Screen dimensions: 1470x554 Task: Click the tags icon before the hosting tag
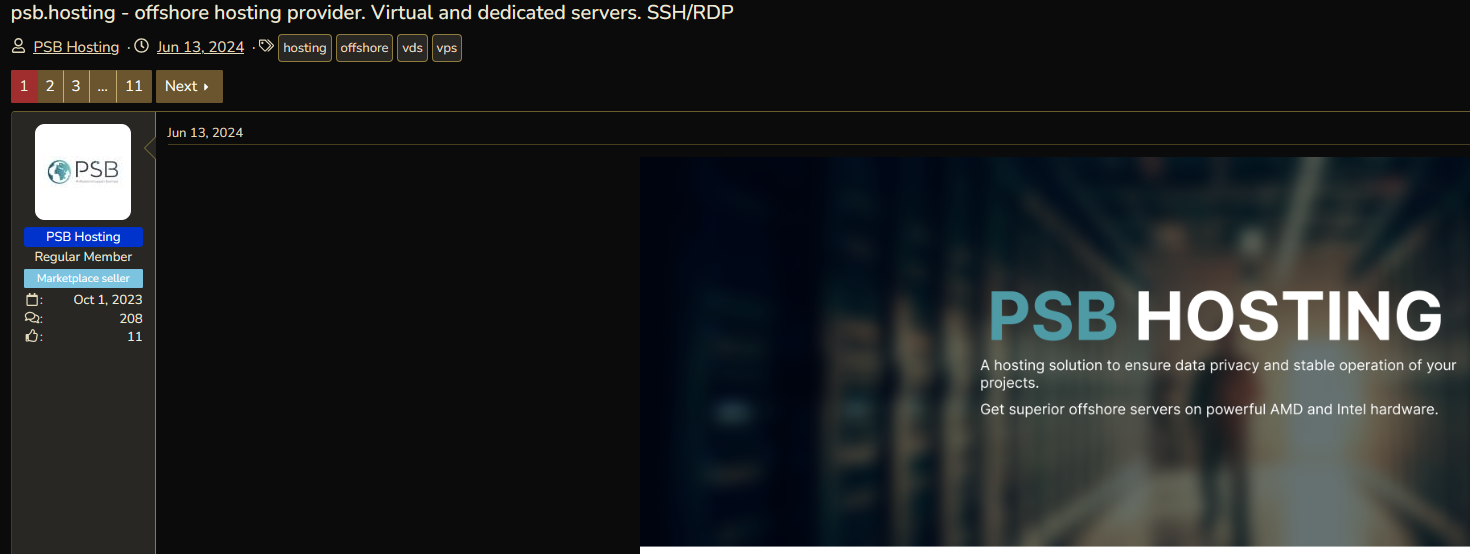click(x=266, y=46)
